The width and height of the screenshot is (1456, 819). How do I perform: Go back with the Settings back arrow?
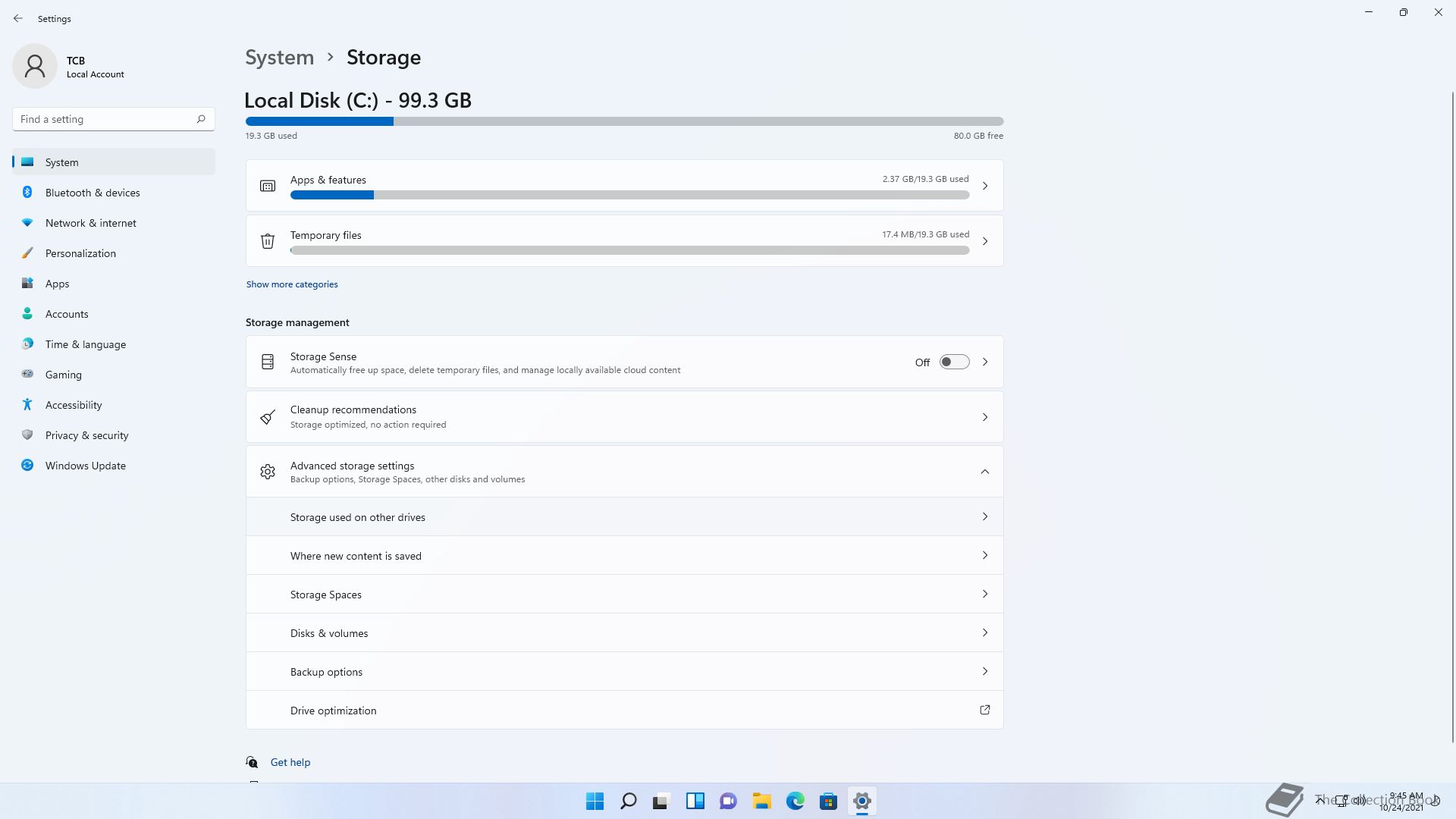pos(18,18)
